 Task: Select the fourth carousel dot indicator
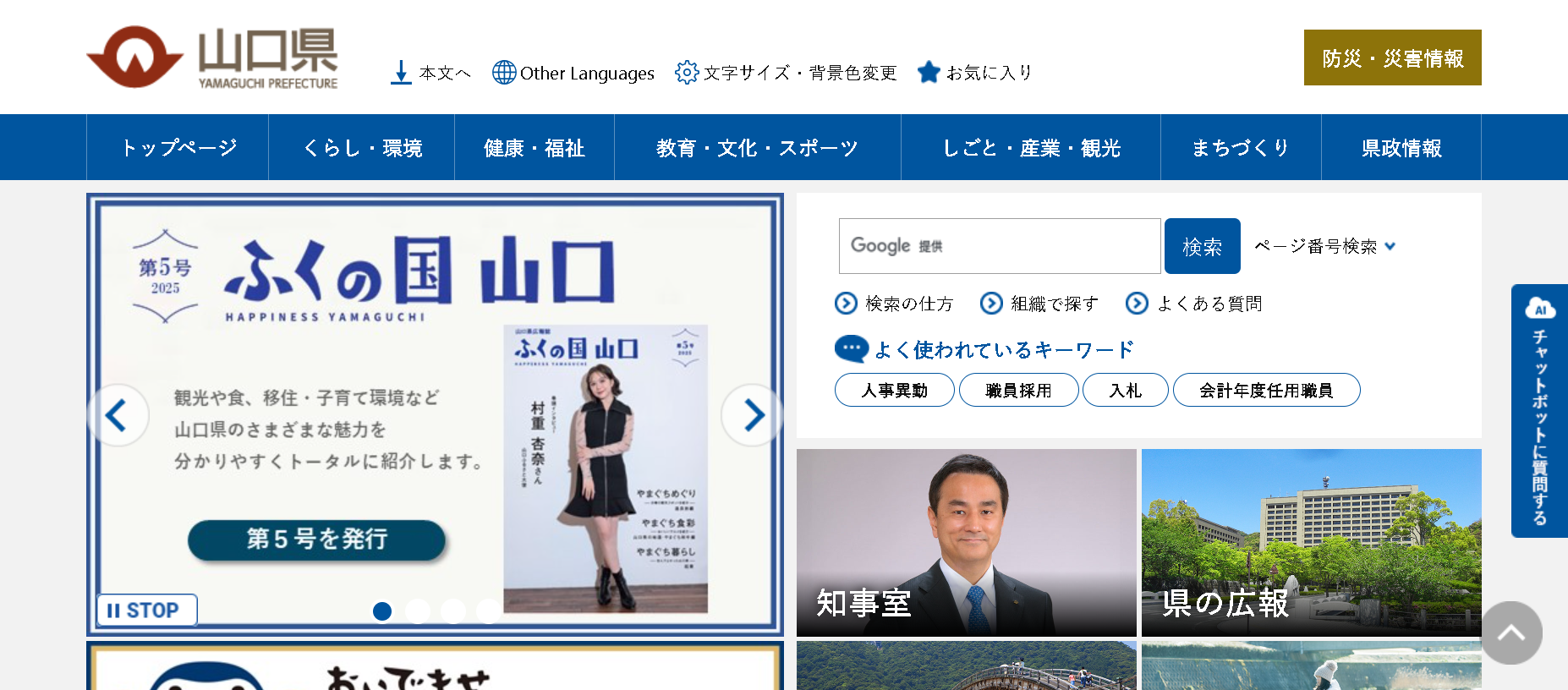[x=489, y=611]
